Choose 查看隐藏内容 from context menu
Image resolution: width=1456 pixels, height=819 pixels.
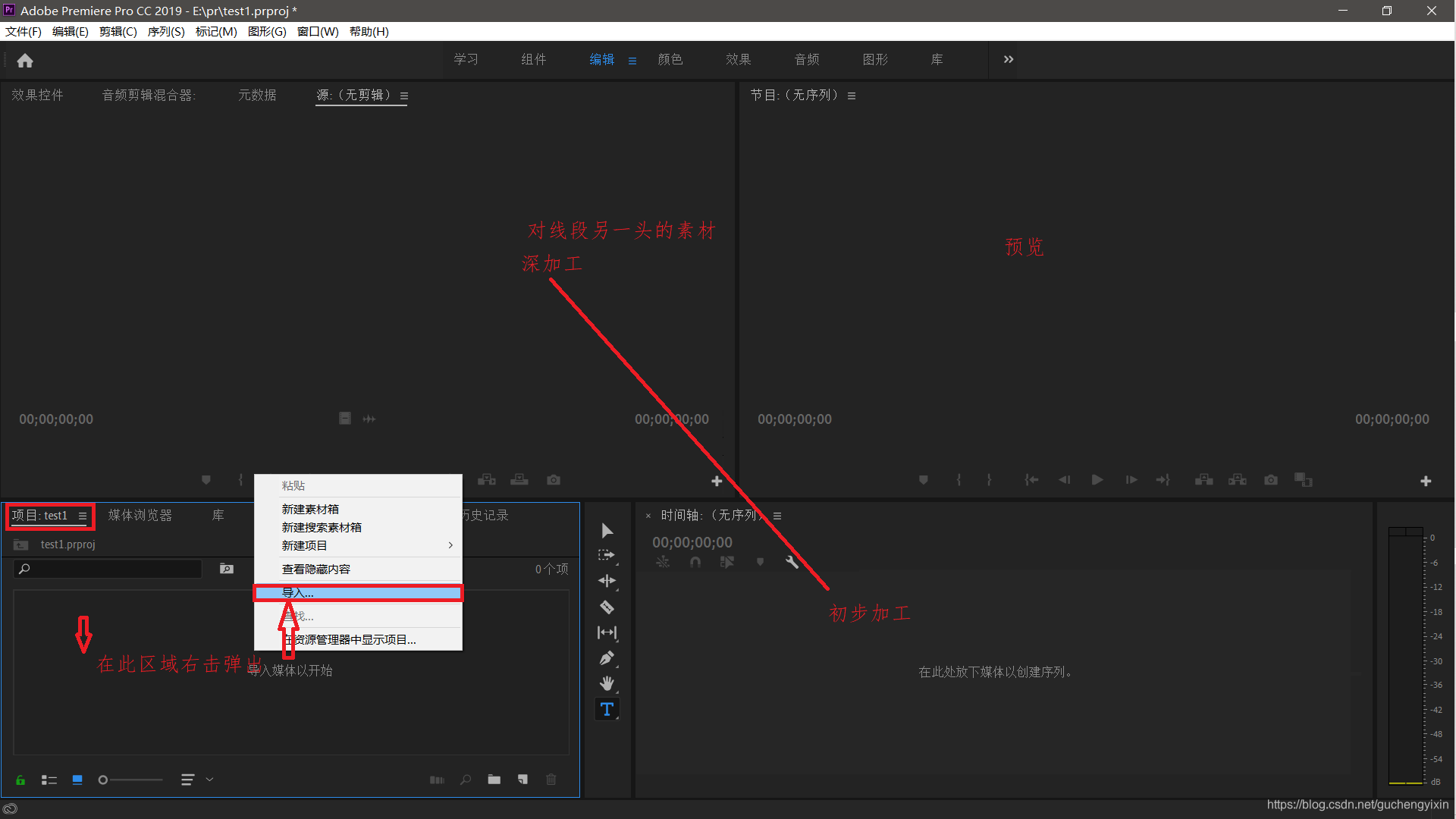(x=358, y=569)
